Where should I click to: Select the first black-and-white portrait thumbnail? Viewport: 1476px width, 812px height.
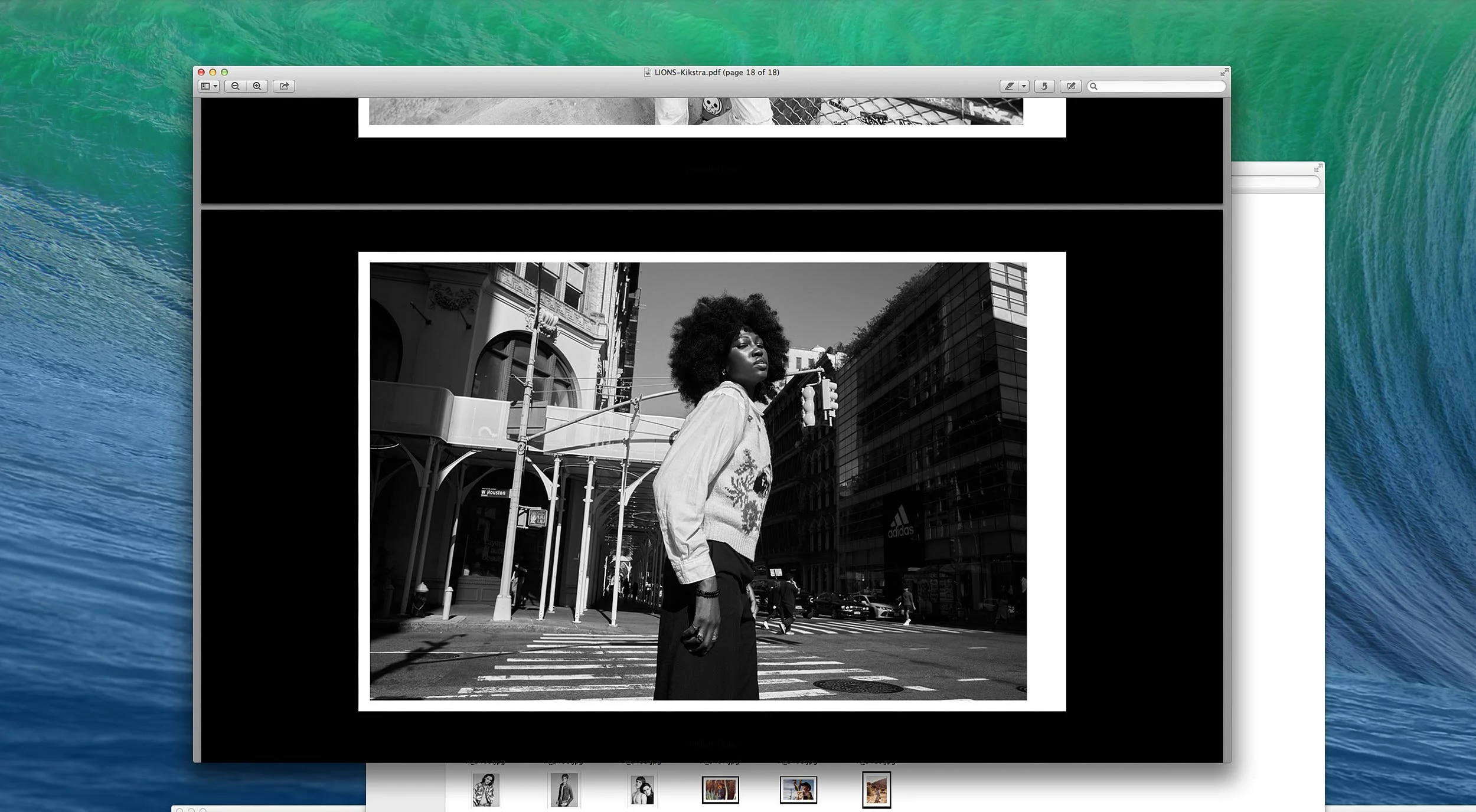tap(485, 788)
